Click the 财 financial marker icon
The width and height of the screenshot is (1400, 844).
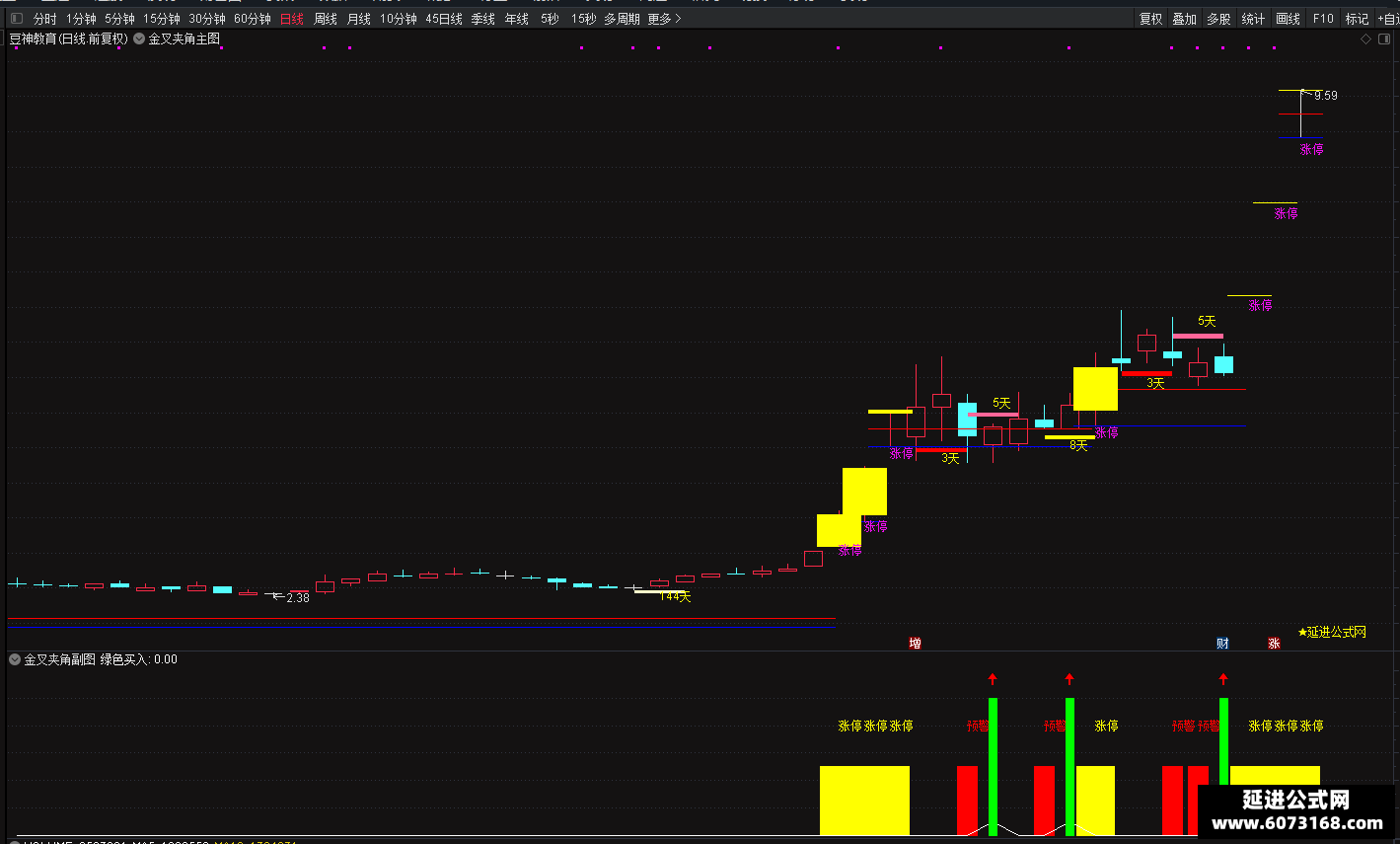(x=1222, y=644)
